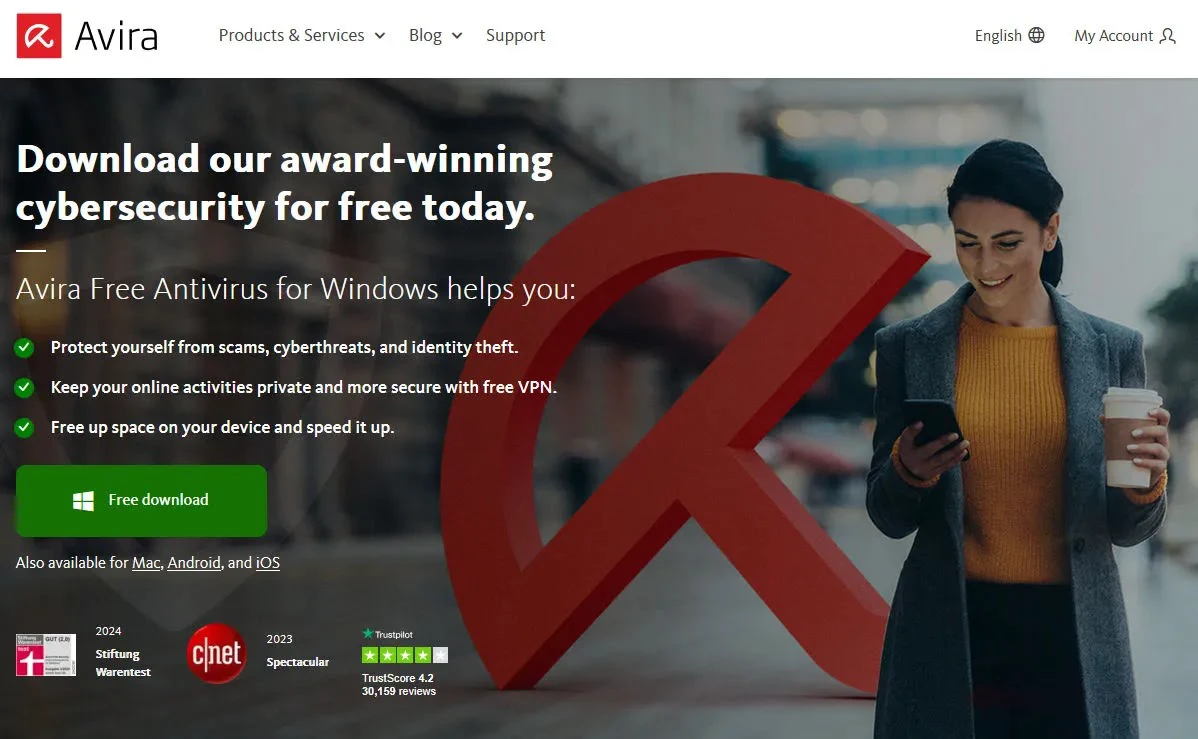This screenshot has height=739, width=1198.
Task: Click the red Avira logo icon
Action: pyautogui.click(x=39, y=35)
